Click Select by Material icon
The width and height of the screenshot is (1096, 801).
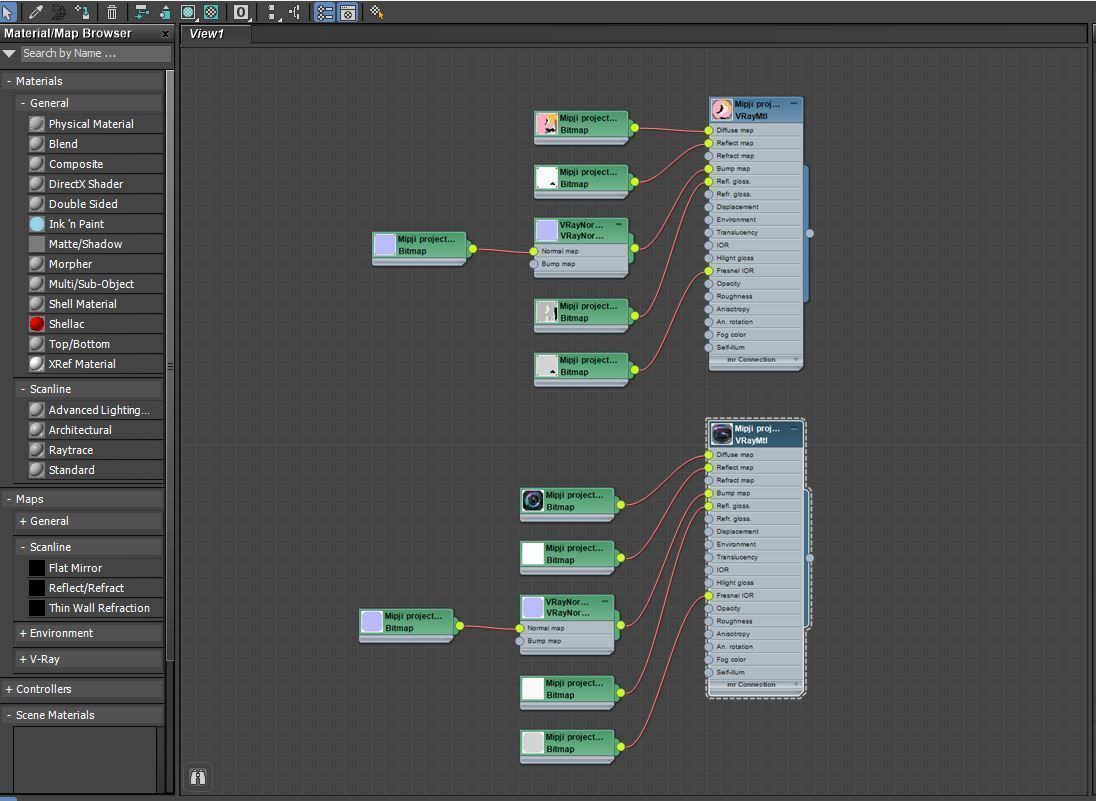(376, 11)
